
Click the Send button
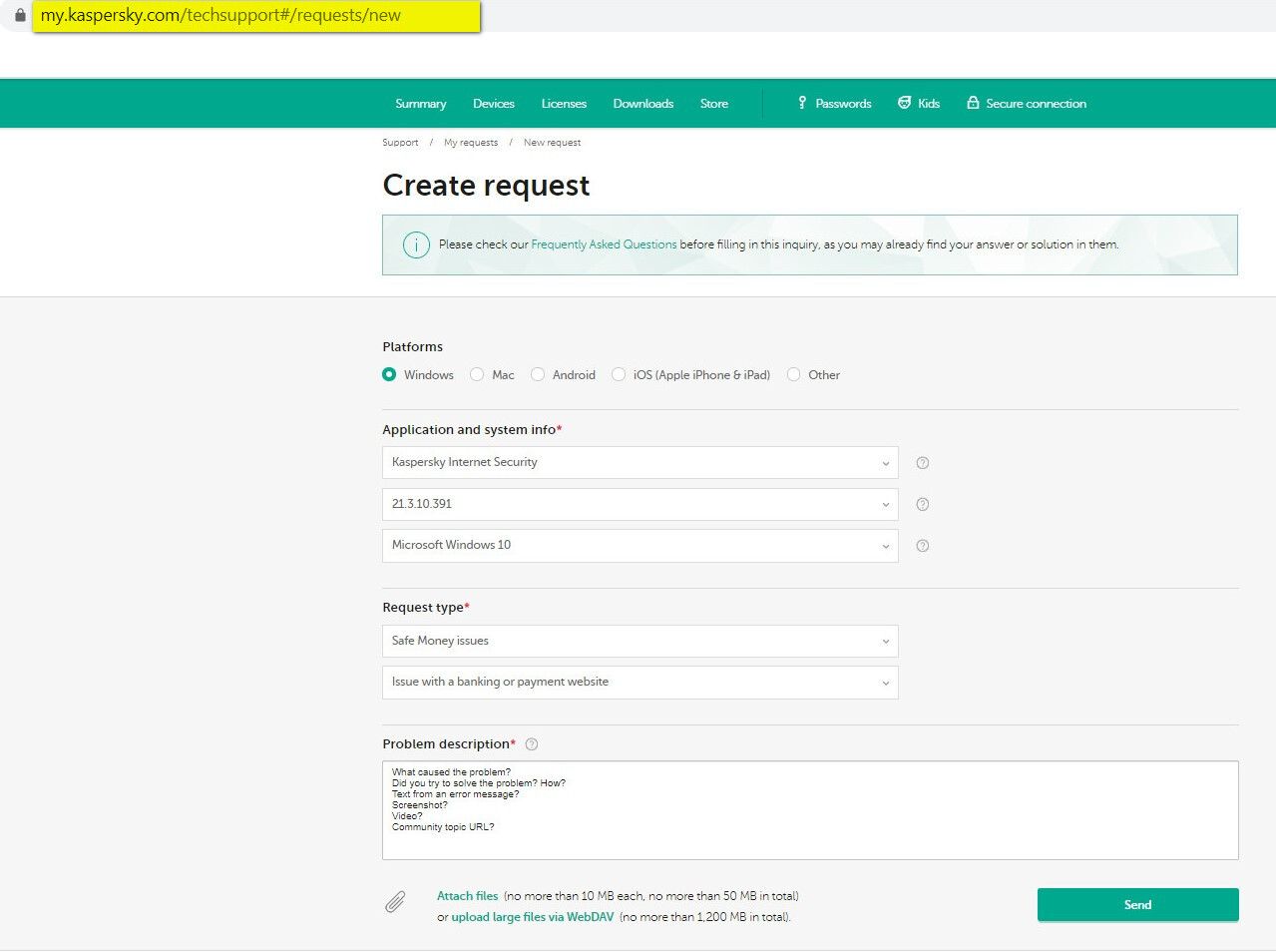1138,905
